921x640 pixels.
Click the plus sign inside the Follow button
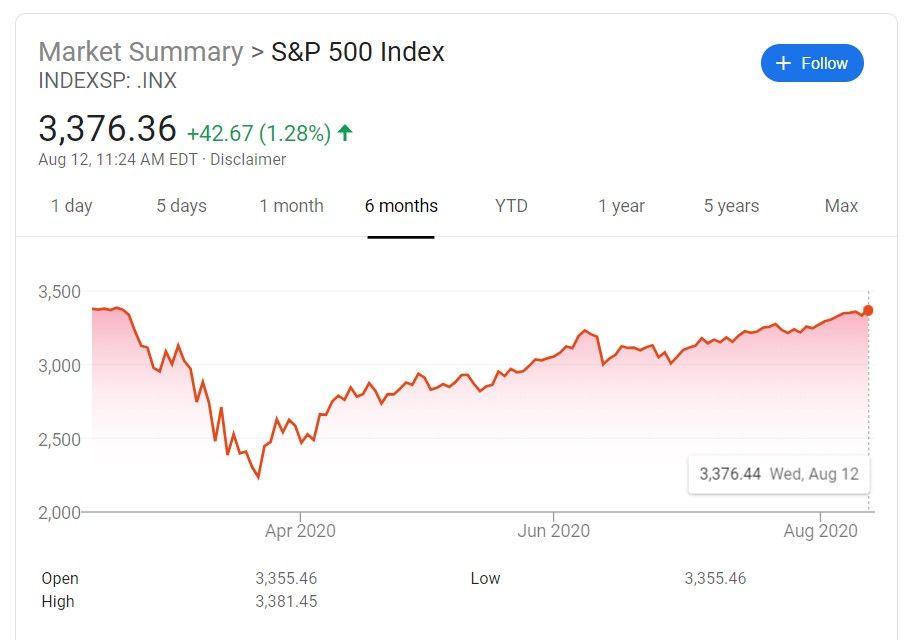(x=782, y=63)
